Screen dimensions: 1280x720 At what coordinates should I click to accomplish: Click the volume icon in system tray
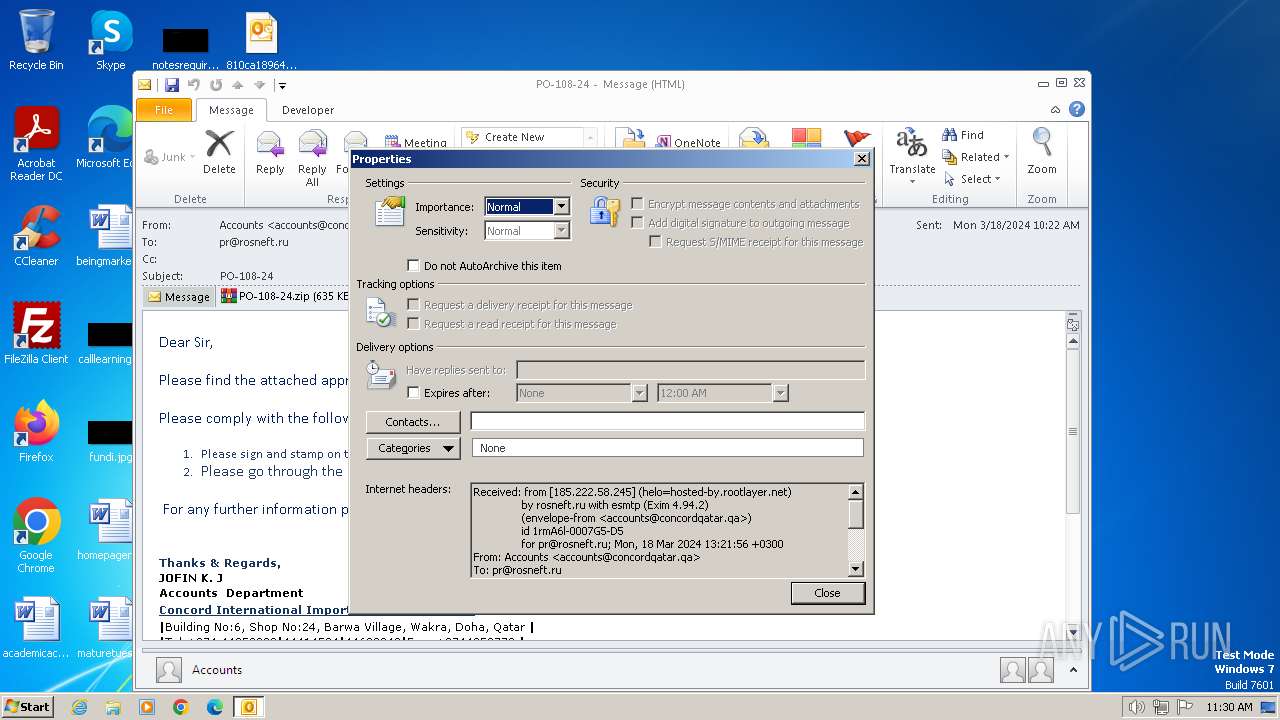tap(1137, 707)
